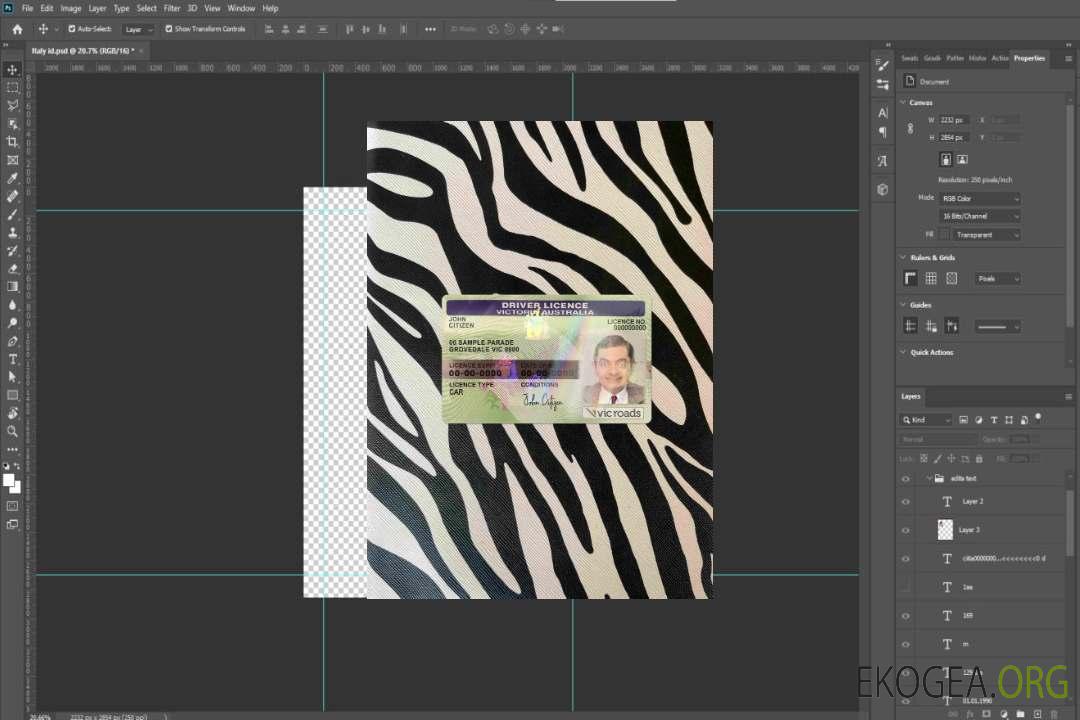Screen dimensions: 1080x720
Task: Hide Layer 2 using its eye icon
Action: point(906,502)
